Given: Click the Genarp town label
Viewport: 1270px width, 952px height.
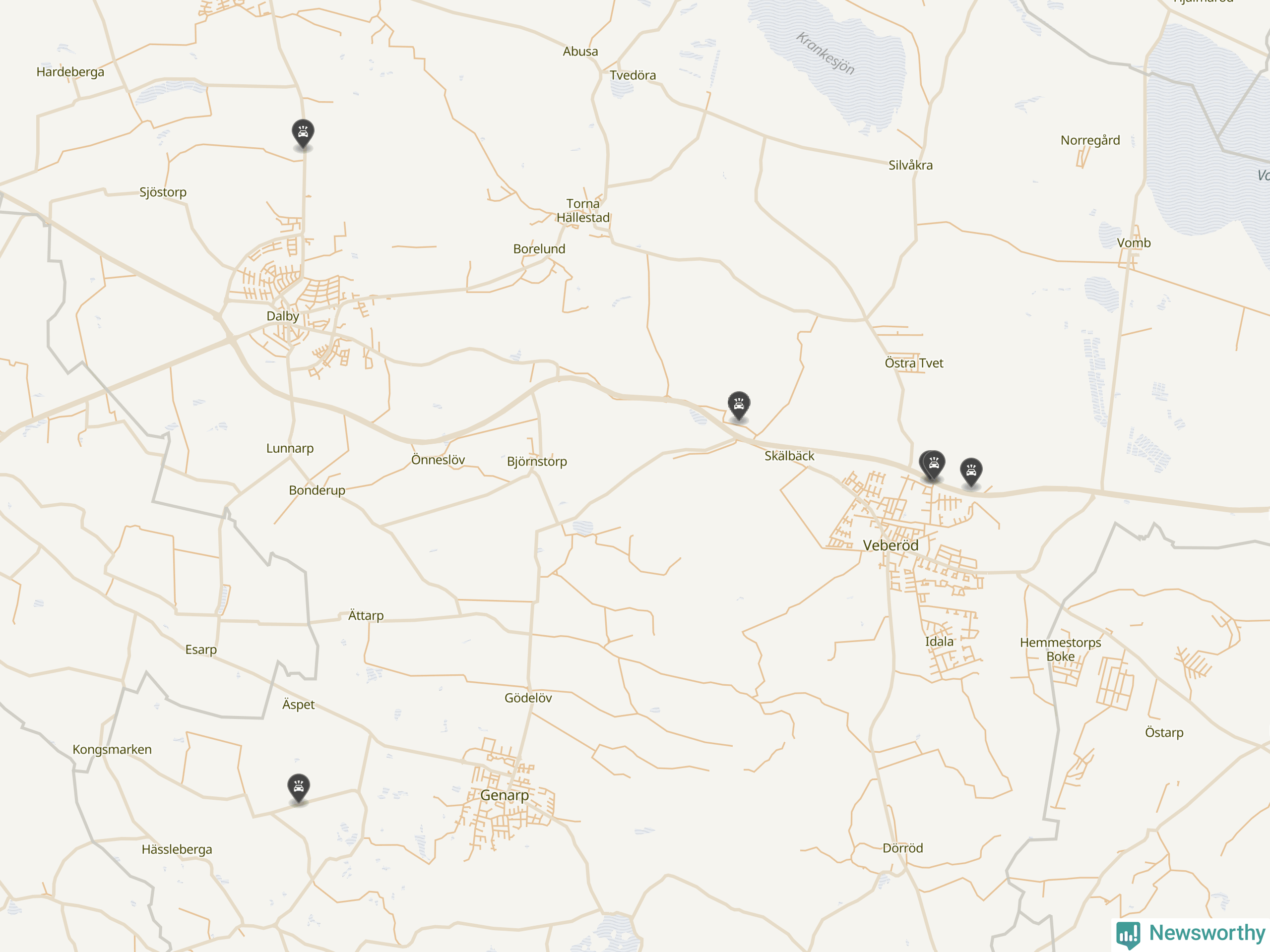Looking at the screenshot, I should click(x=504, y=795).
